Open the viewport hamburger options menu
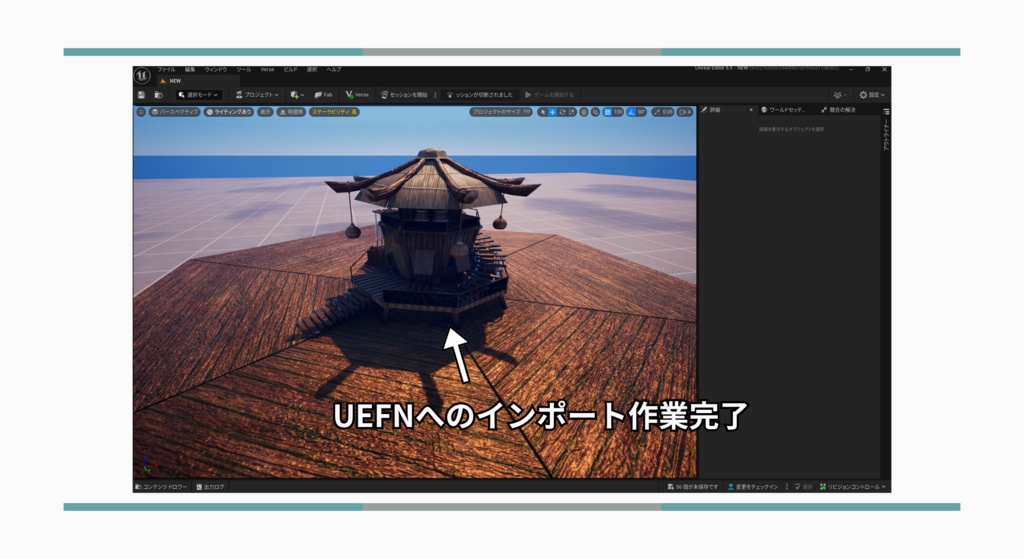The image size is (1024, 559). (x=140, y=112)
